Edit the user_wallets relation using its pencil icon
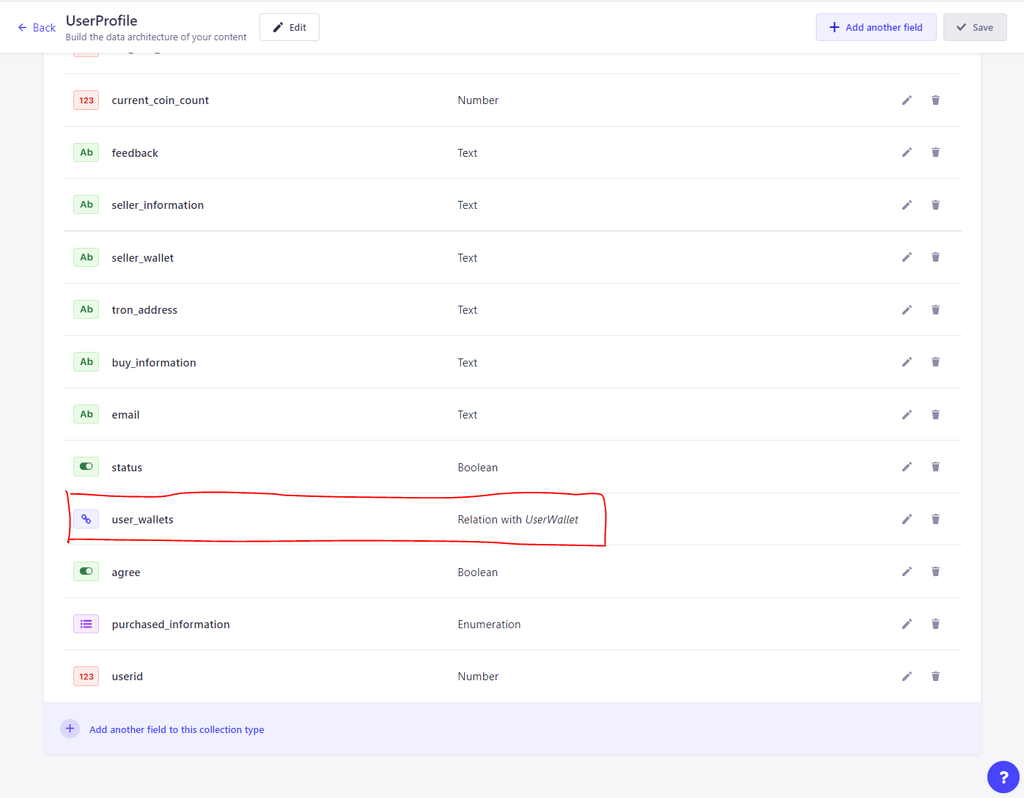The height and width of the screenshot is (798, 1024). click(906, 519)
